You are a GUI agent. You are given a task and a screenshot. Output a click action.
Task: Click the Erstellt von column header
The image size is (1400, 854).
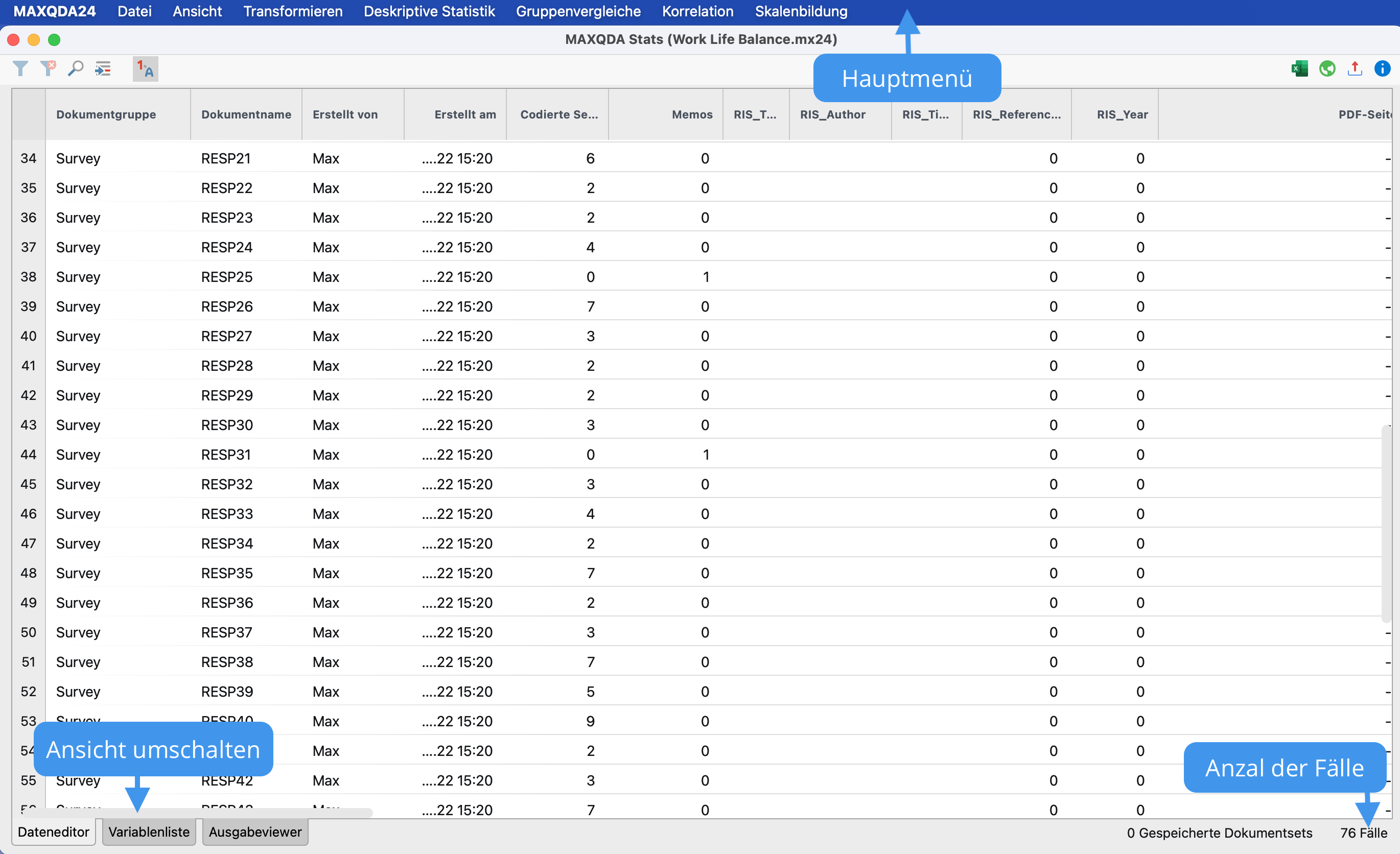pos(353,114)
